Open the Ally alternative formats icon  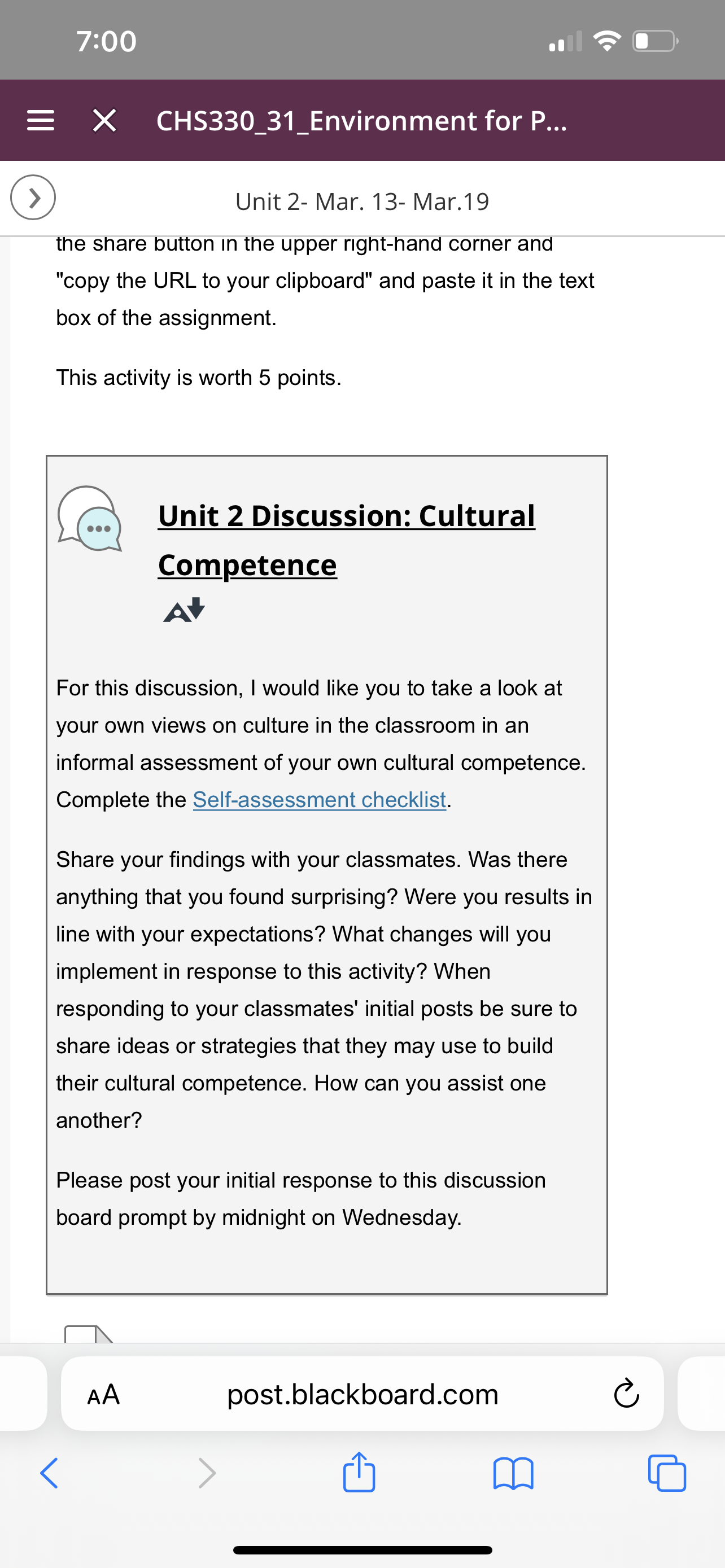(184, 610)
